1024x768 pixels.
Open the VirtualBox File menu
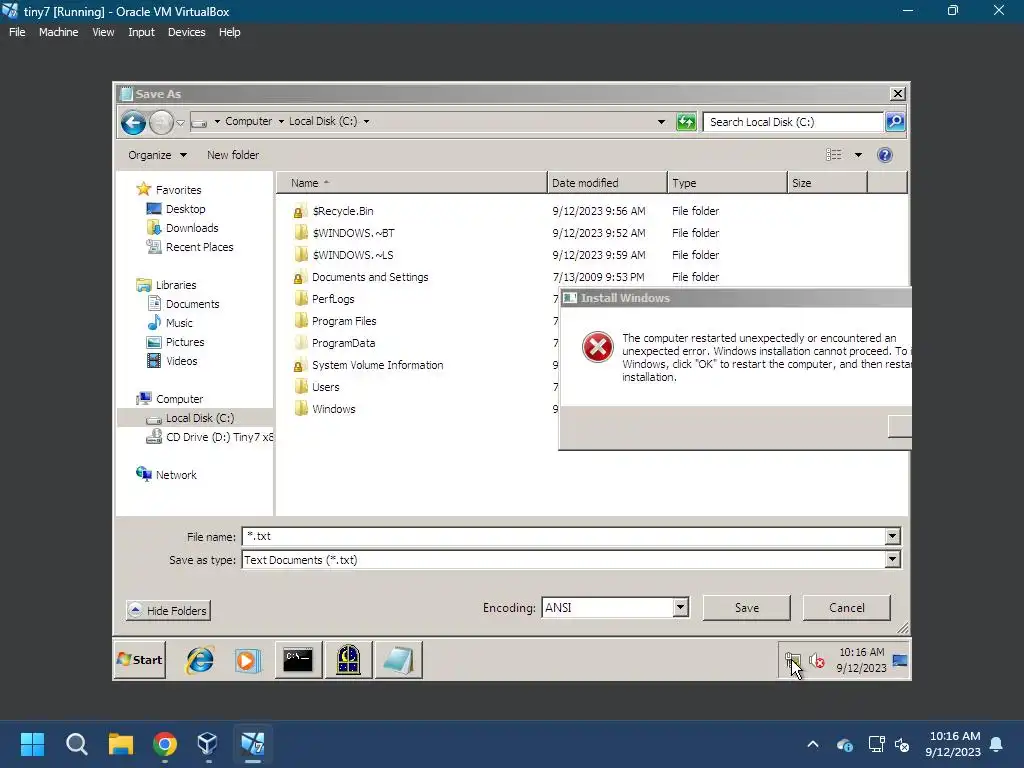pos(17,32)
